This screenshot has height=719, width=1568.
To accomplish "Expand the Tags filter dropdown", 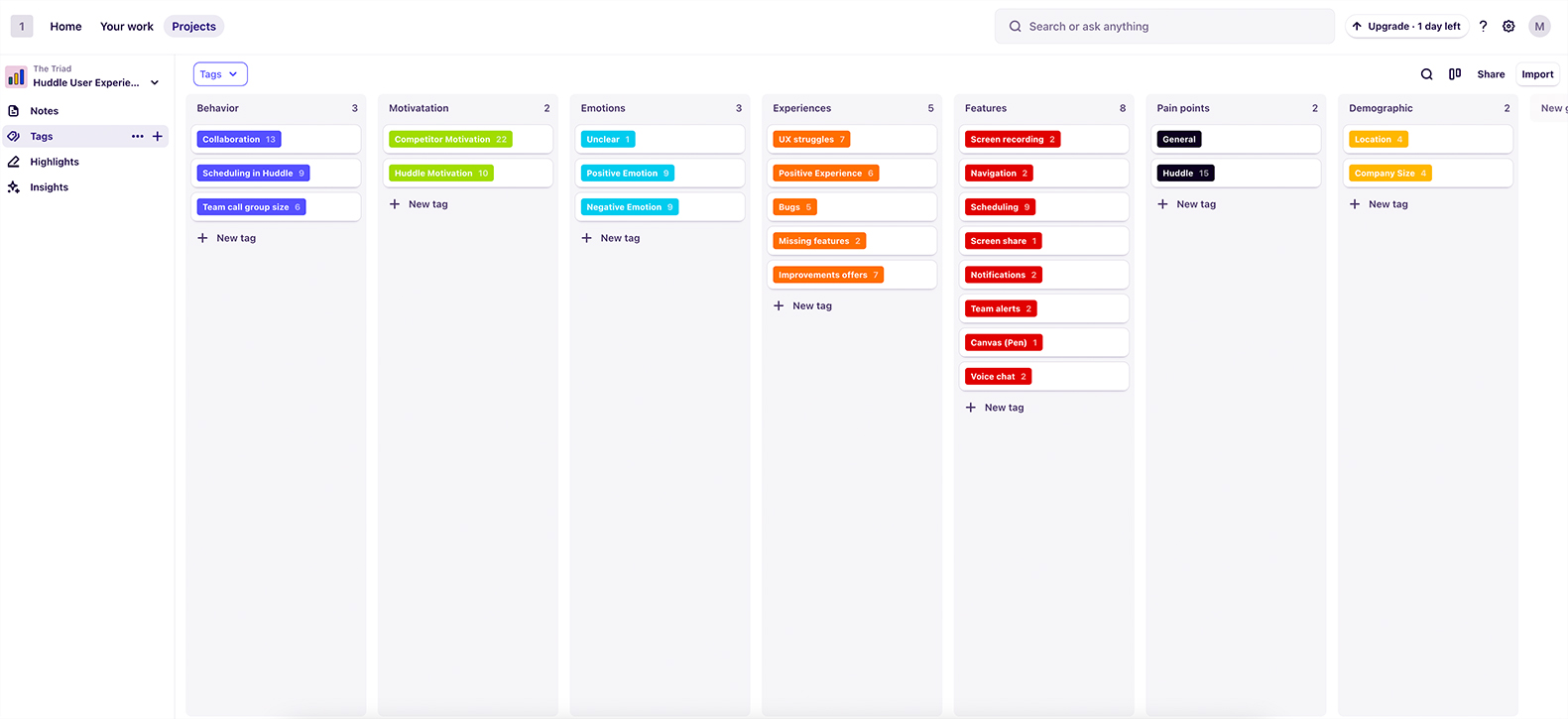I will (219, 74).
